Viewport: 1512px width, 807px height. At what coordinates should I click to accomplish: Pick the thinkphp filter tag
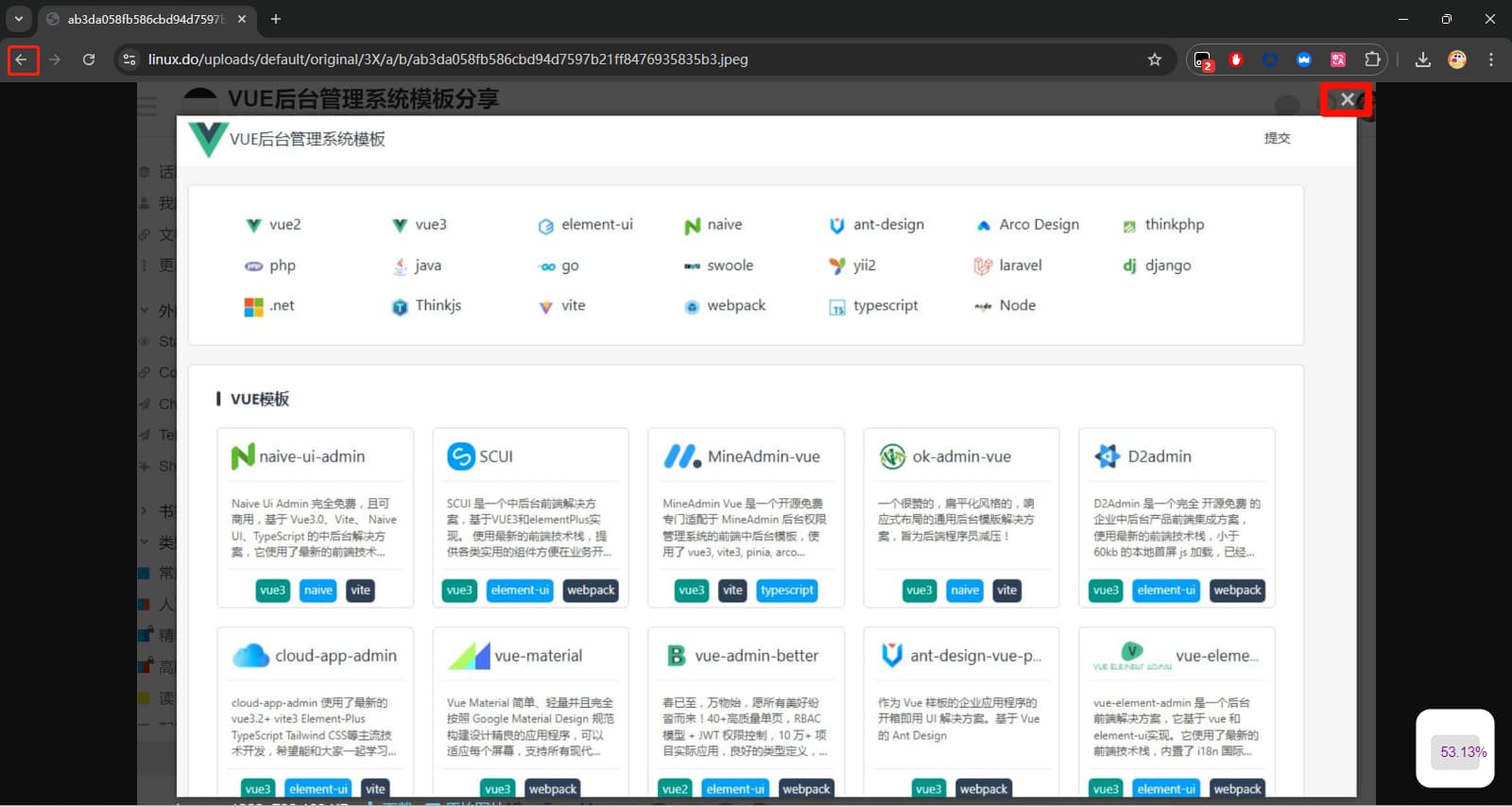point(1163,225)
